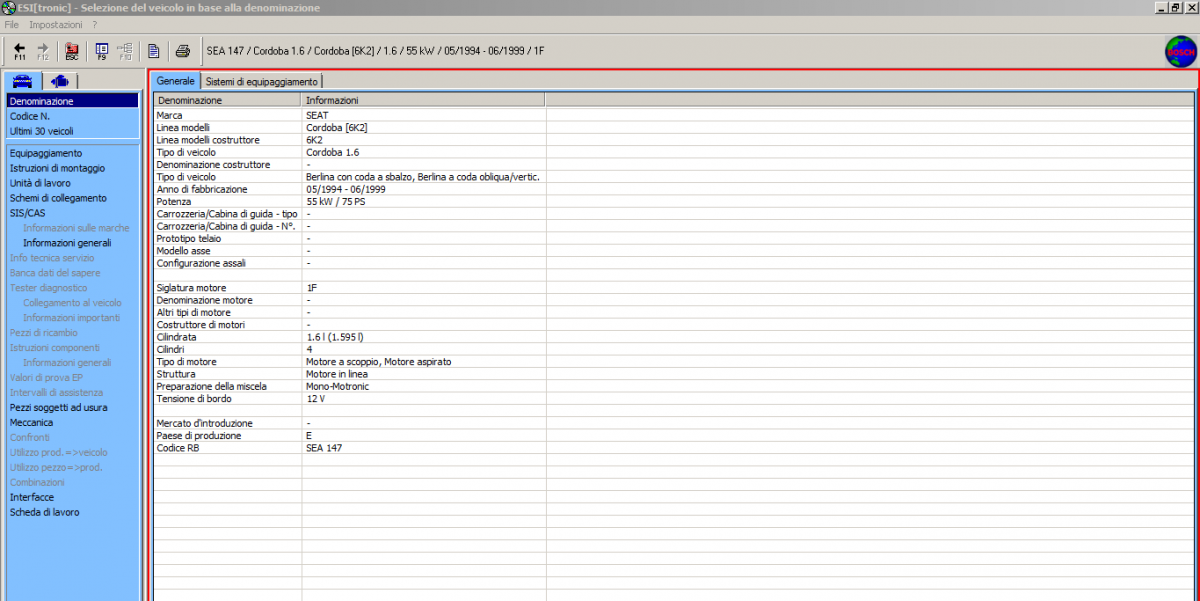1200x601 pixels.
Task: Open Informazioni generali under SIS/CAS
Action: point(67,243)
